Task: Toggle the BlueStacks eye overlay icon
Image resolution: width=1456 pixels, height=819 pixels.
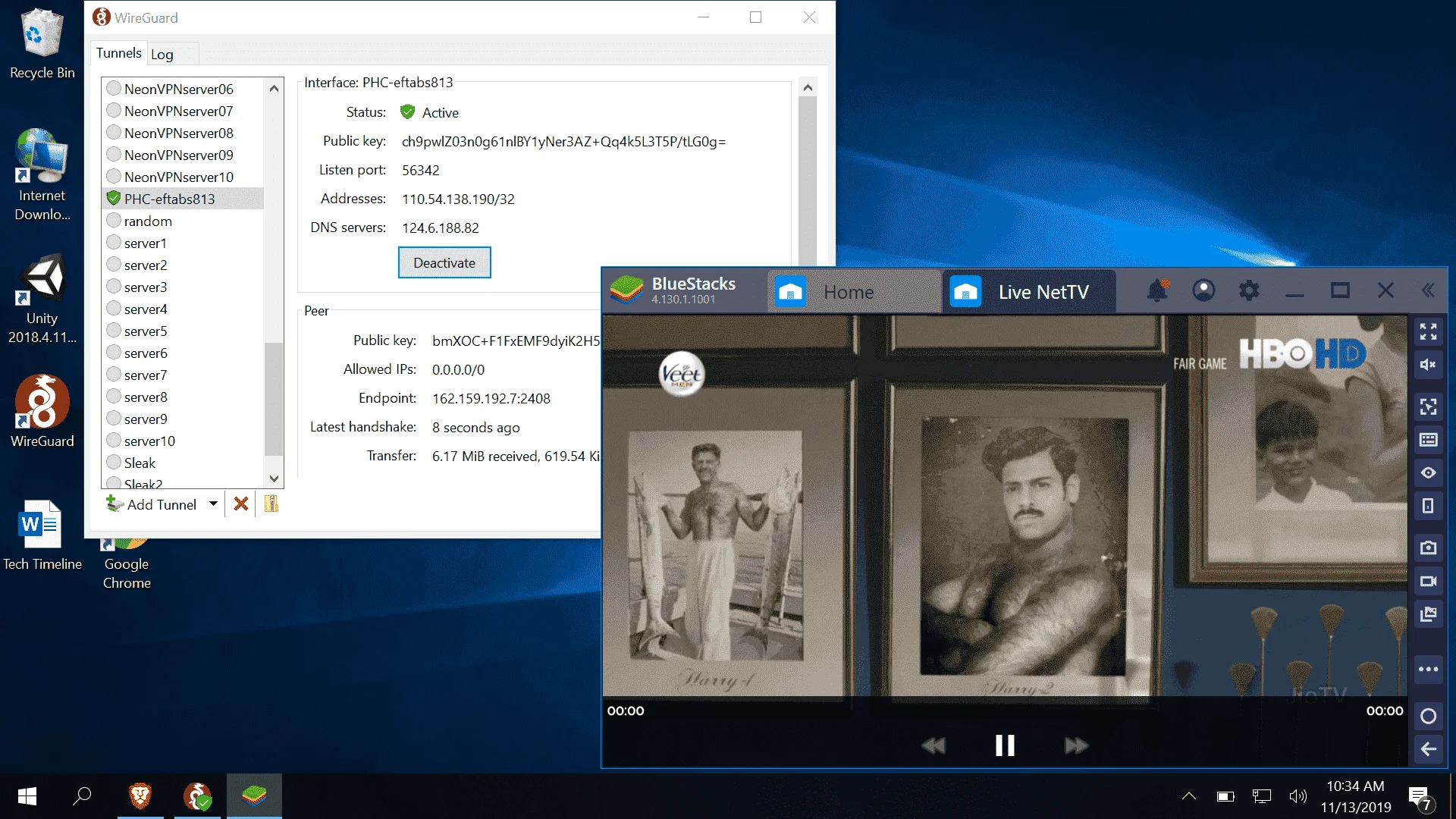Action: click(1428, 473)
